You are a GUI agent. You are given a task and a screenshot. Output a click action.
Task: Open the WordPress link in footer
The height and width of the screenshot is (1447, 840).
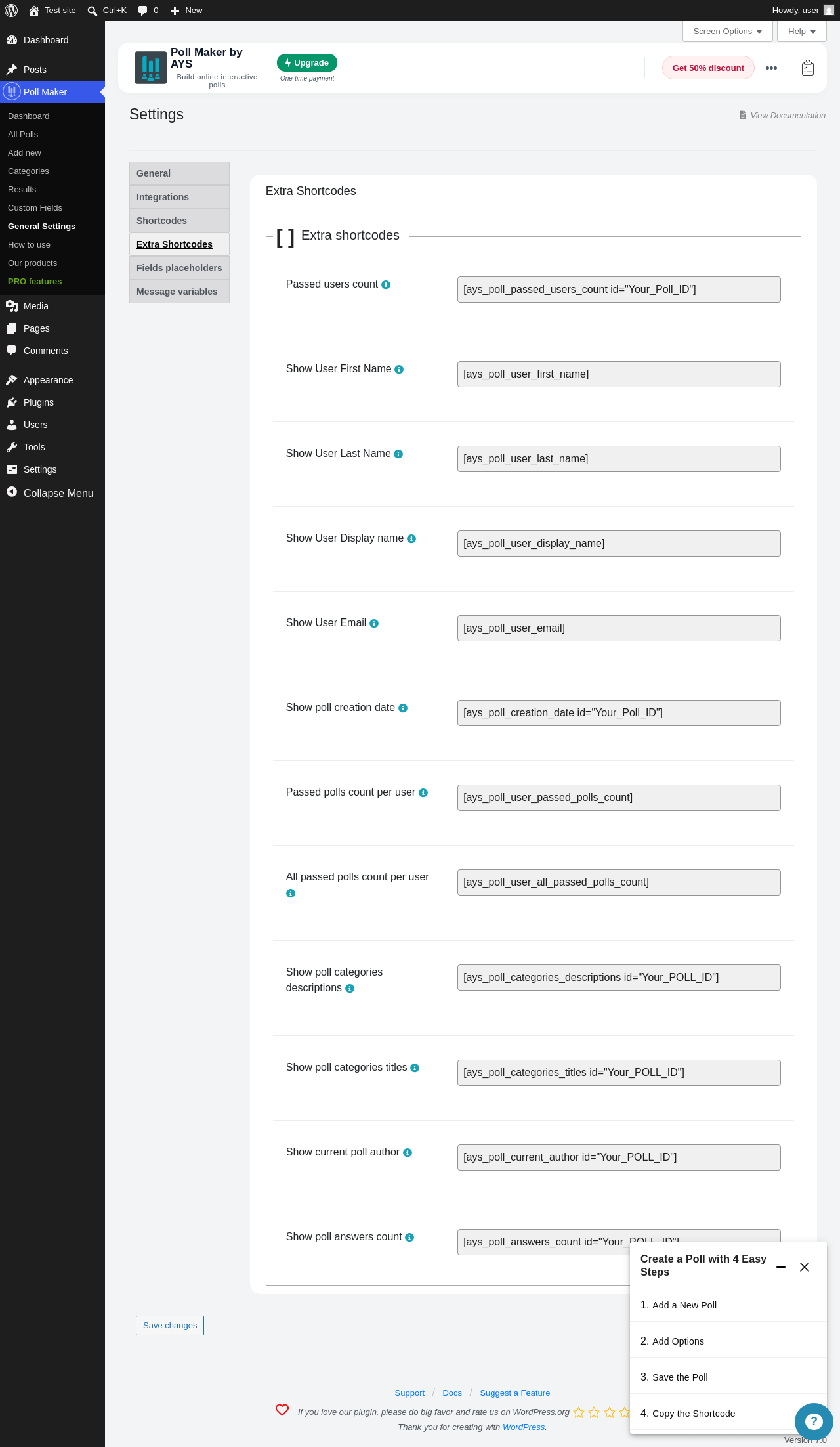[x=524, y=1427]
